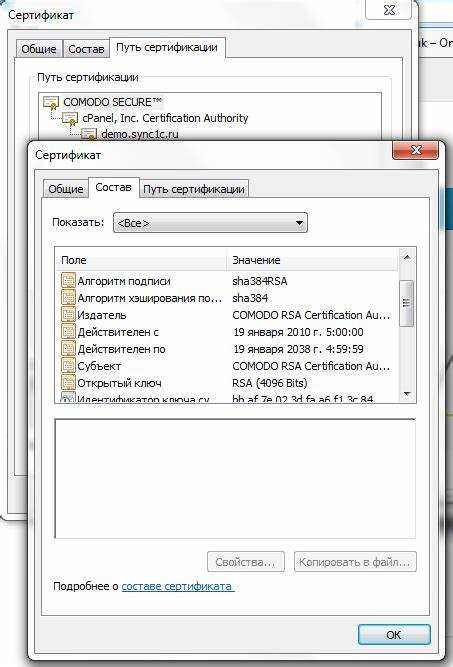Click the scroll up arrow of field list
This screenshot has height=667, width=453.
(407, 257)
